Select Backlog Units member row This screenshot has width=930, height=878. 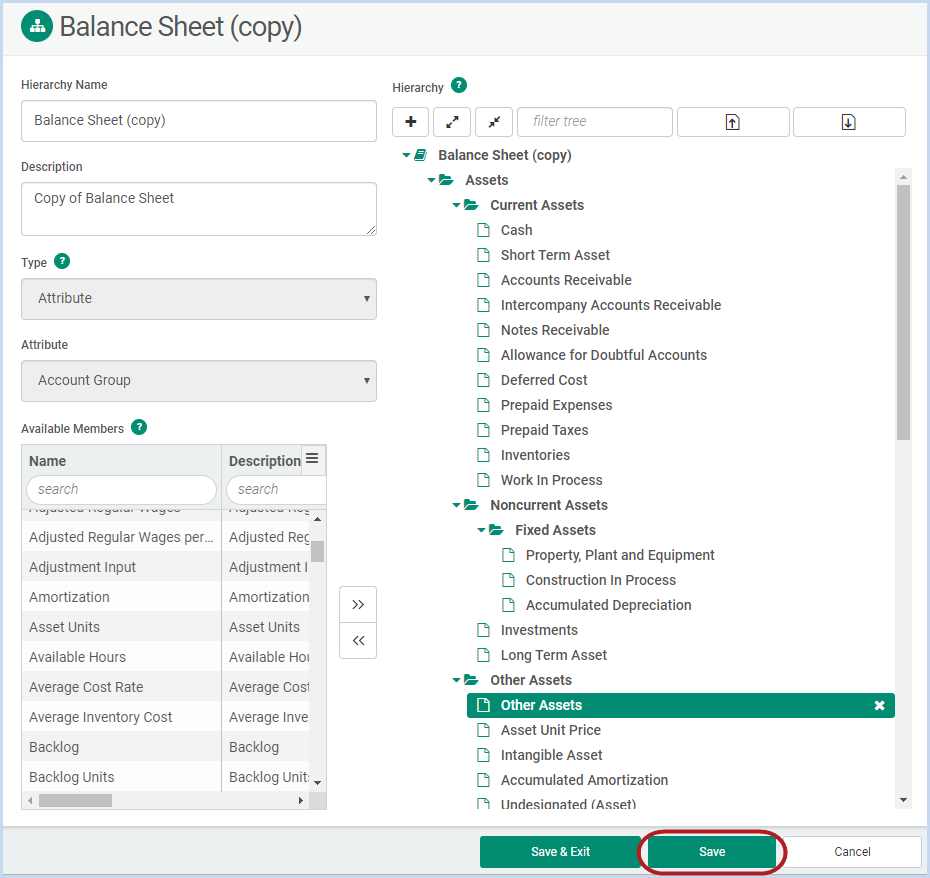click(165, 777)
